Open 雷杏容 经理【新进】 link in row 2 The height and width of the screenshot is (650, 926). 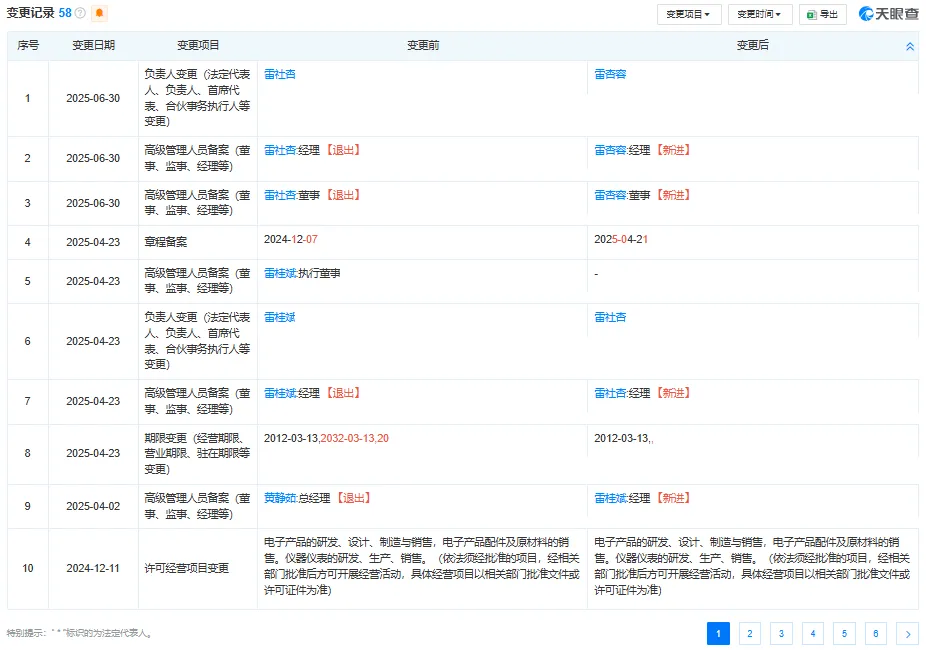[610, 150]
